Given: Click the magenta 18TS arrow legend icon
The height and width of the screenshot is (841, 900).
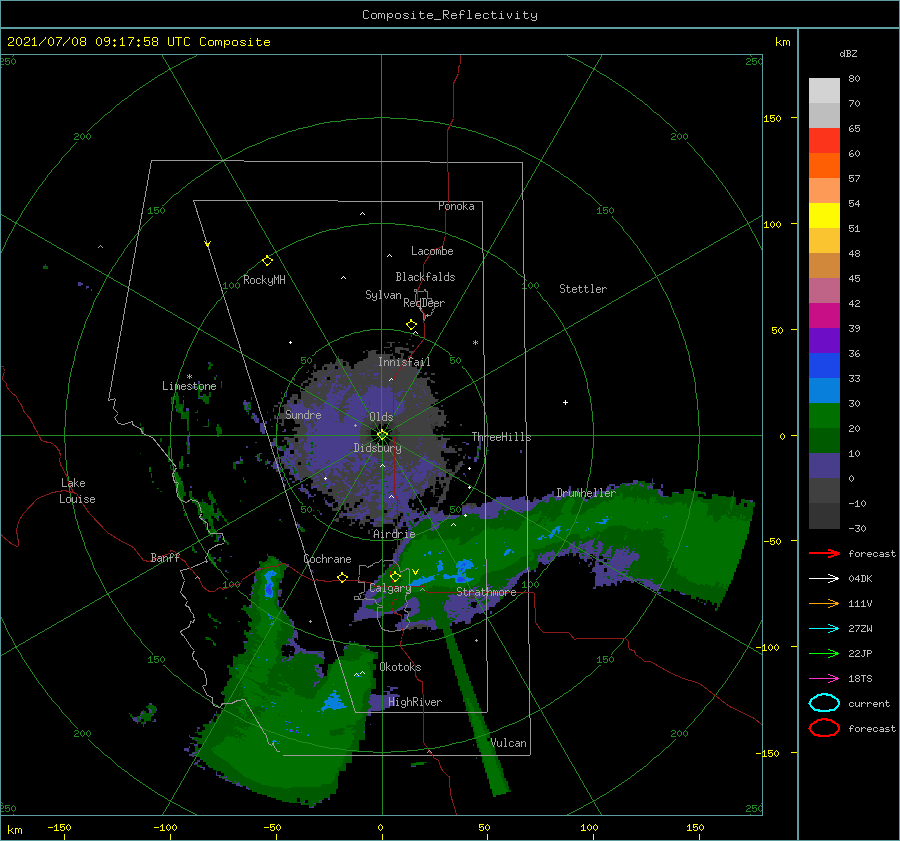Looking at the screenshot, I should [x=824, y=679].
